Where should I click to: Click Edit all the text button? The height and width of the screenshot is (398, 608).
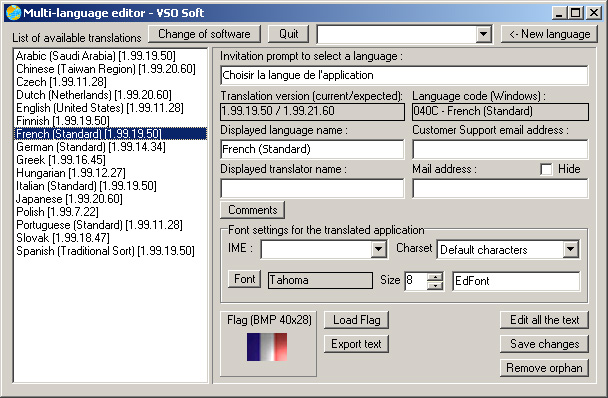(x=544, y=320)
